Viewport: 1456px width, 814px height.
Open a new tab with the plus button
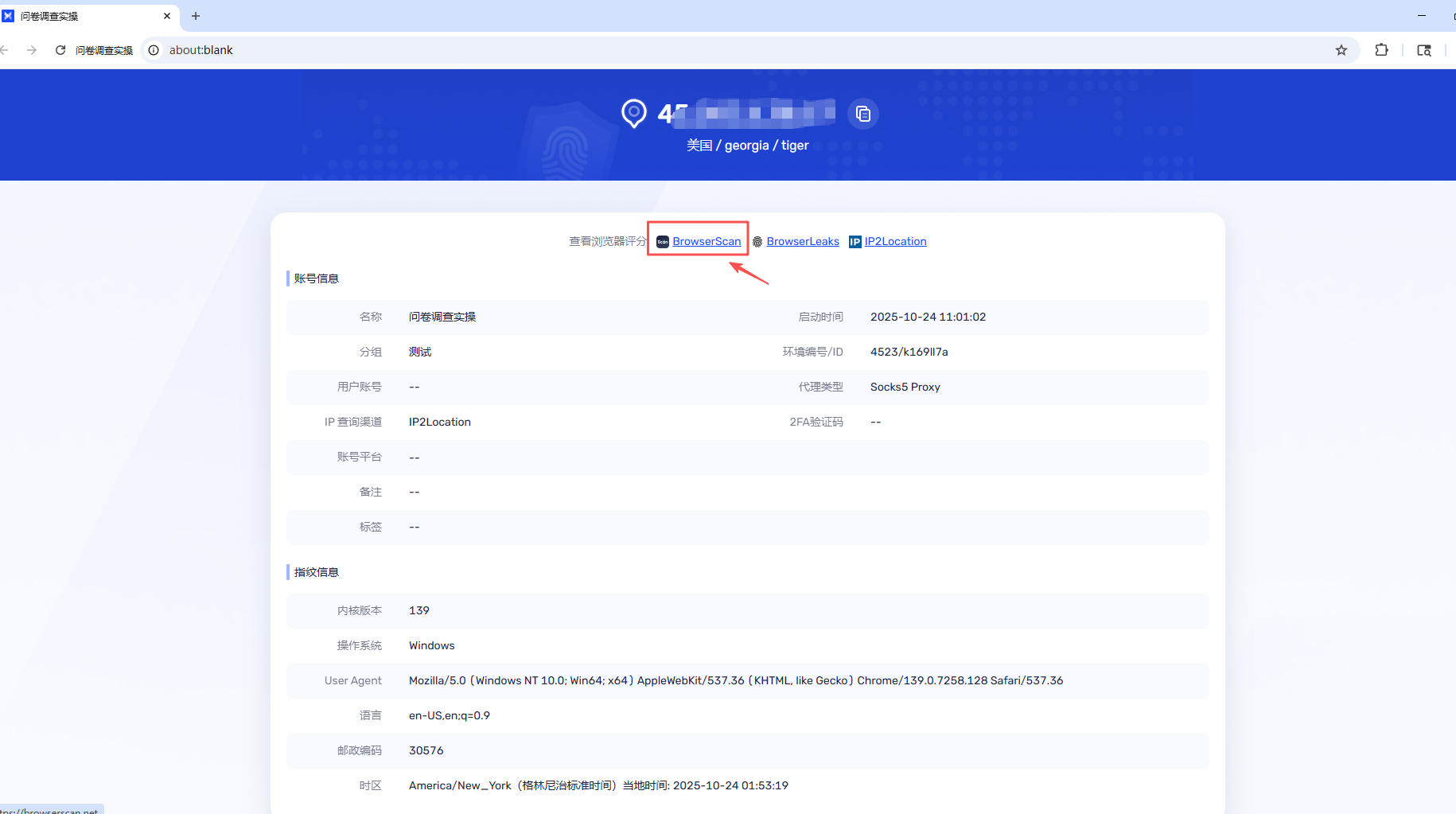tap(196, 16)
